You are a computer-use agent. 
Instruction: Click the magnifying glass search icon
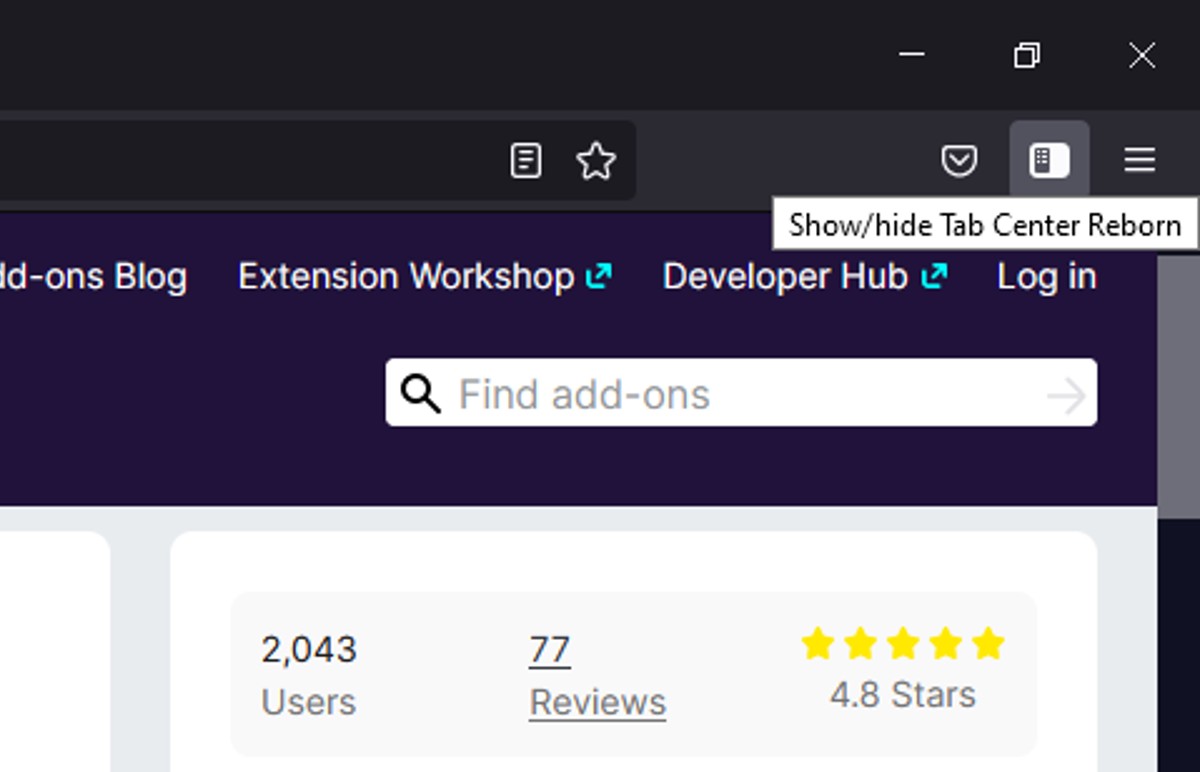coord(421,393)
